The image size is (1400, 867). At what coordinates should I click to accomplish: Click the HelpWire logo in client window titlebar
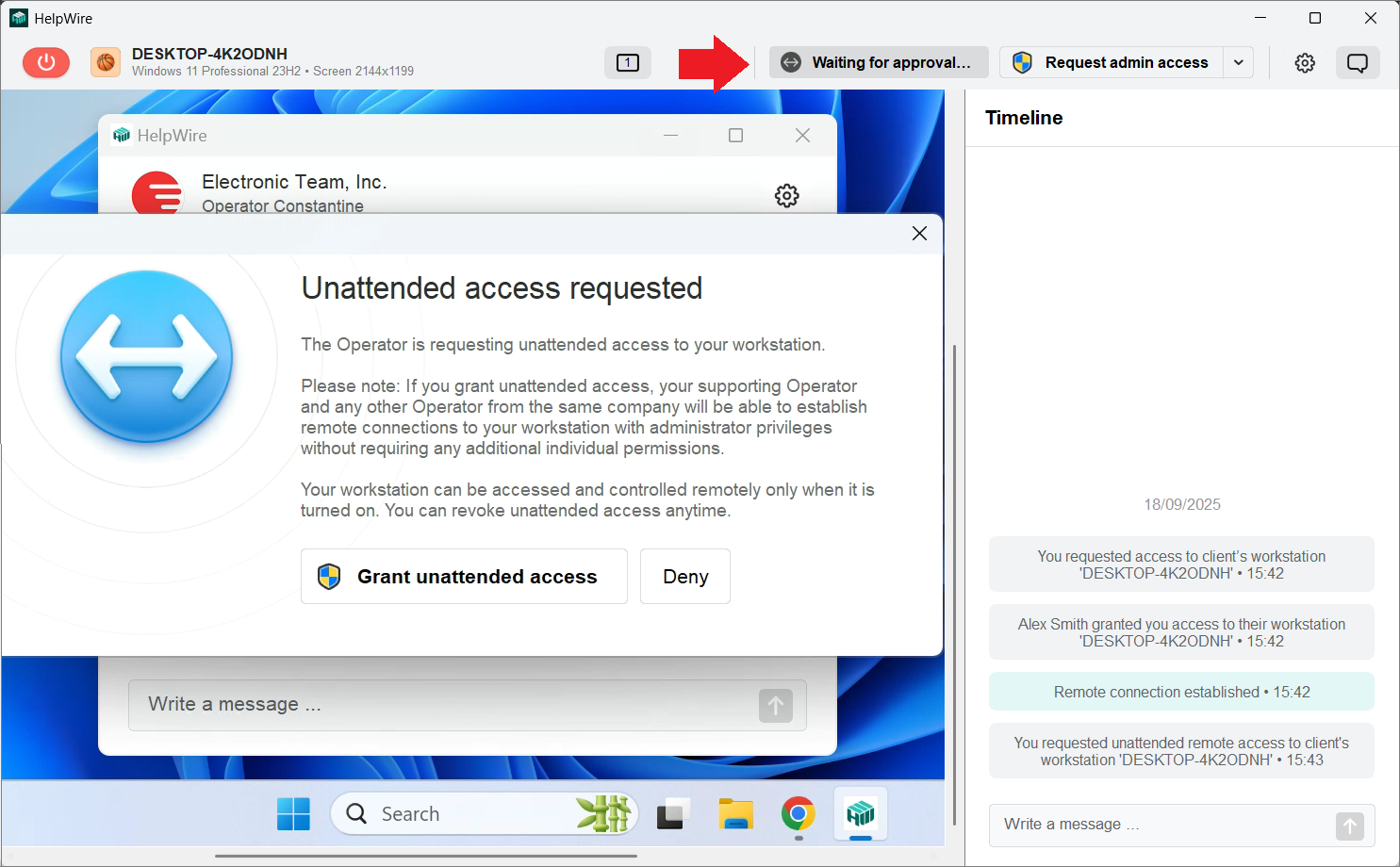tap(122, 135)
